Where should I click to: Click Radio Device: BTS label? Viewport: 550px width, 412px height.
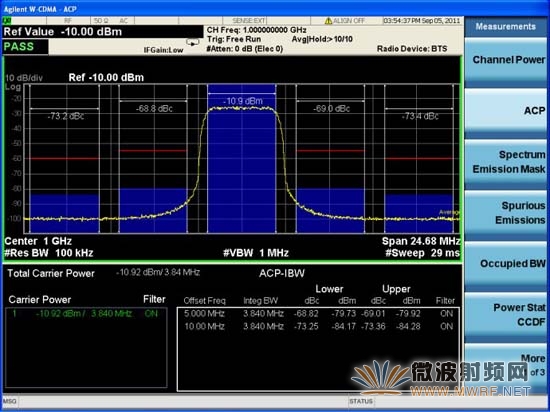[412, 49]
